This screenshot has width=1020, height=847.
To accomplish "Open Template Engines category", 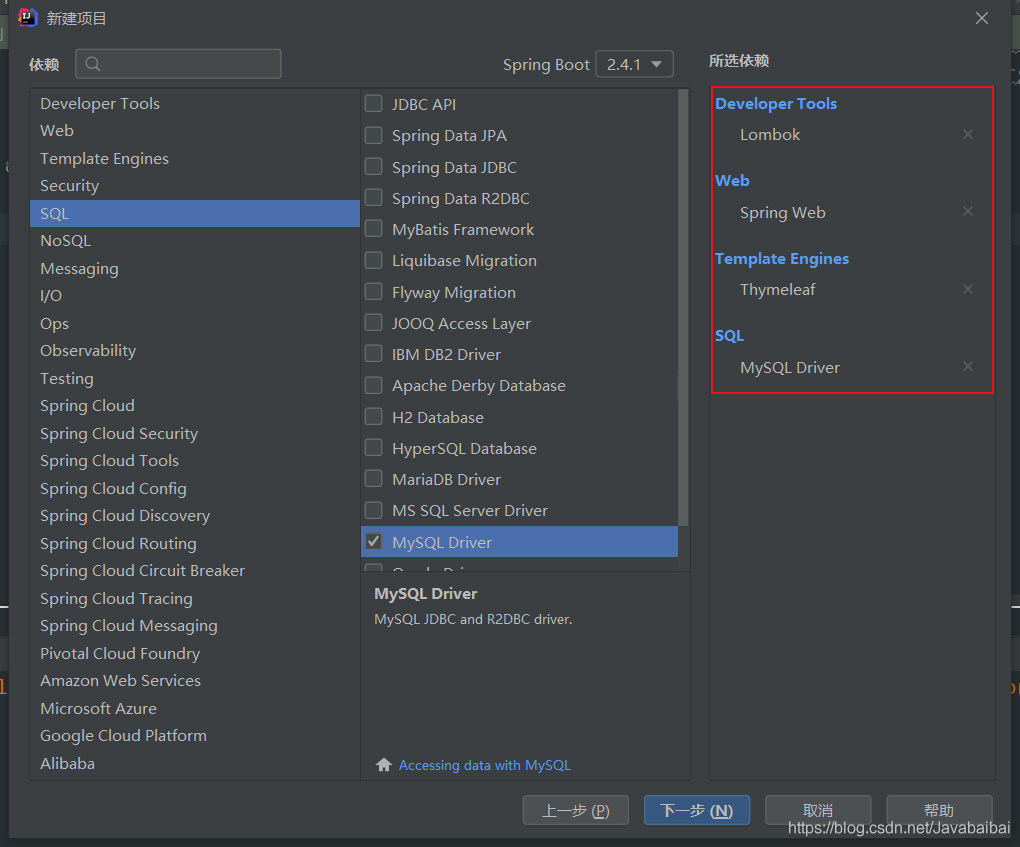I will pos(195,158).
